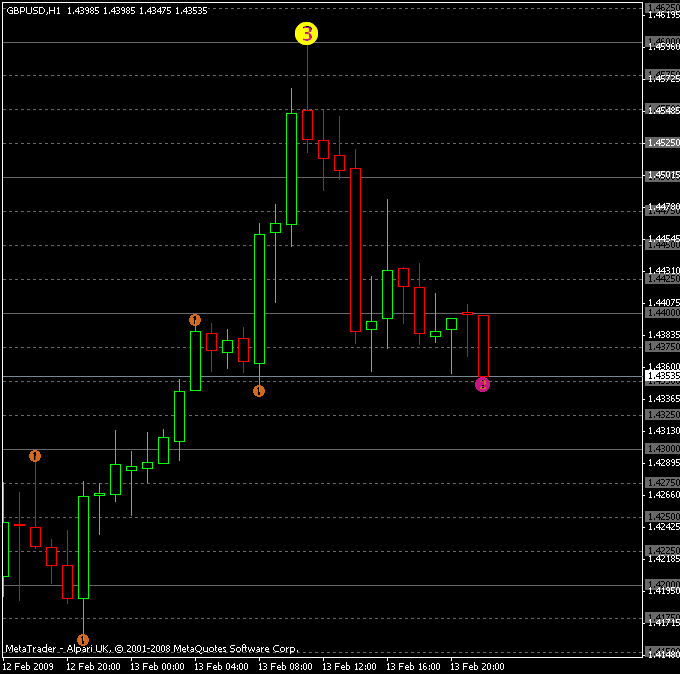The width and height of the screenshot is (680, 674).
Task: Click the 13 Feb 00:00 time label
Action: 157,666
